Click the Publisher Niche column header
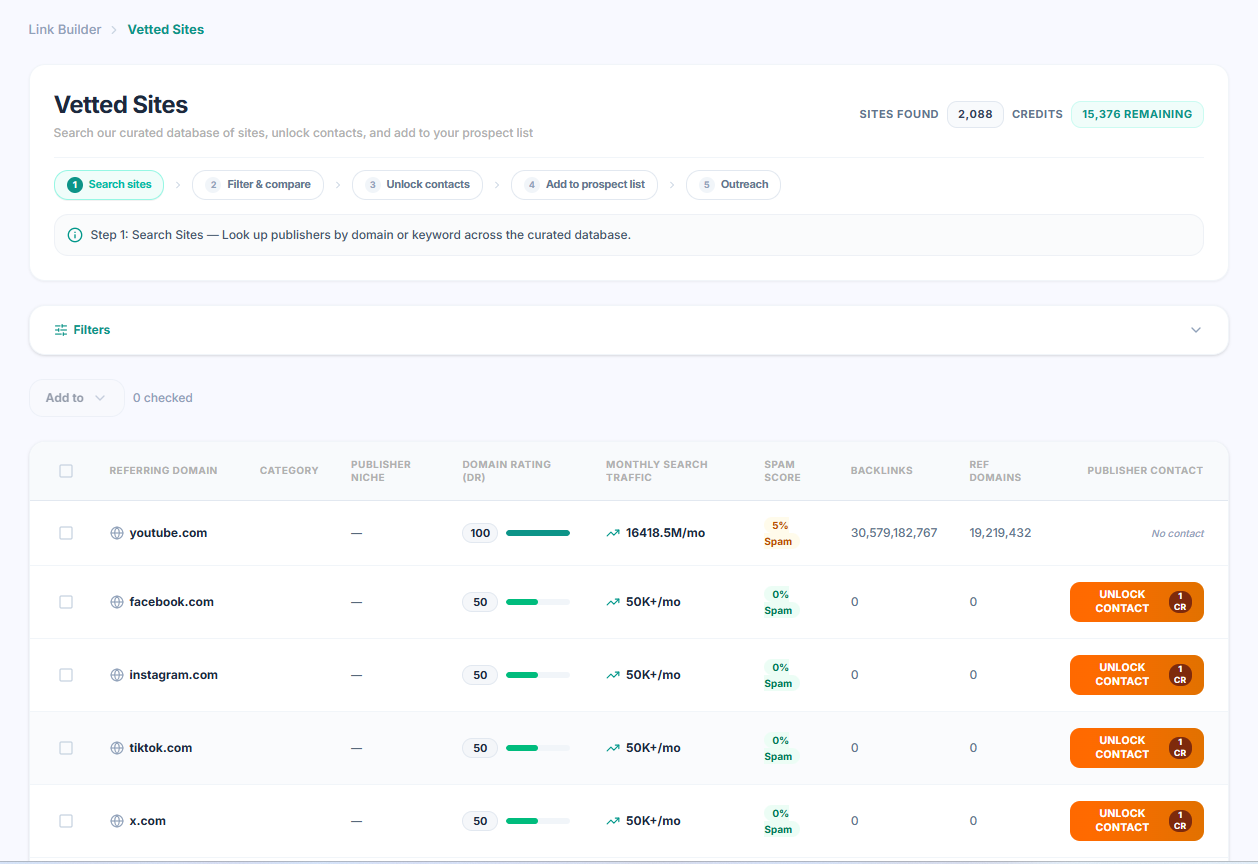The image size is (1258, 864). (381, 471)
